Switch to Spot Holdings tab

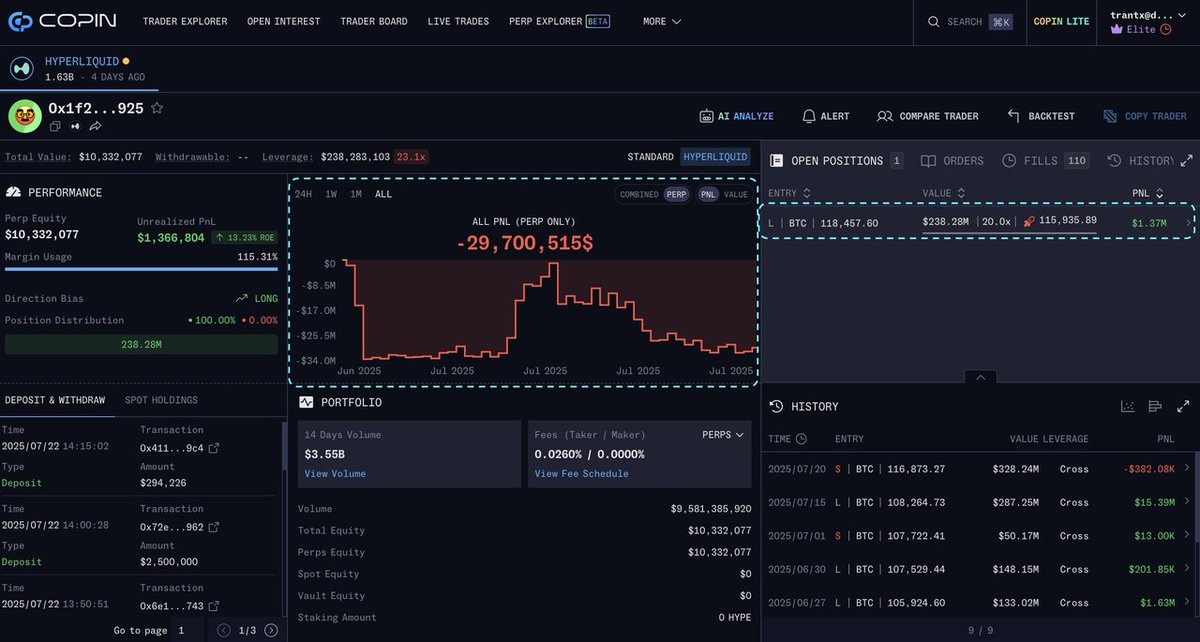coord(161,400)
